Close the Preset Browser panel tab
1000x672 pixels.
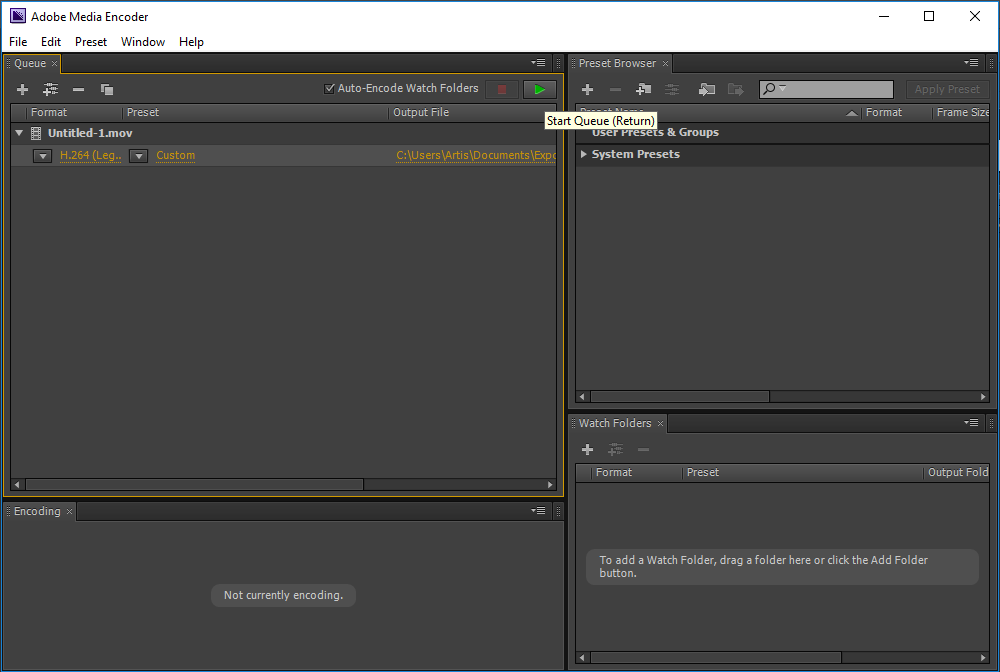[x=665, y=63]
